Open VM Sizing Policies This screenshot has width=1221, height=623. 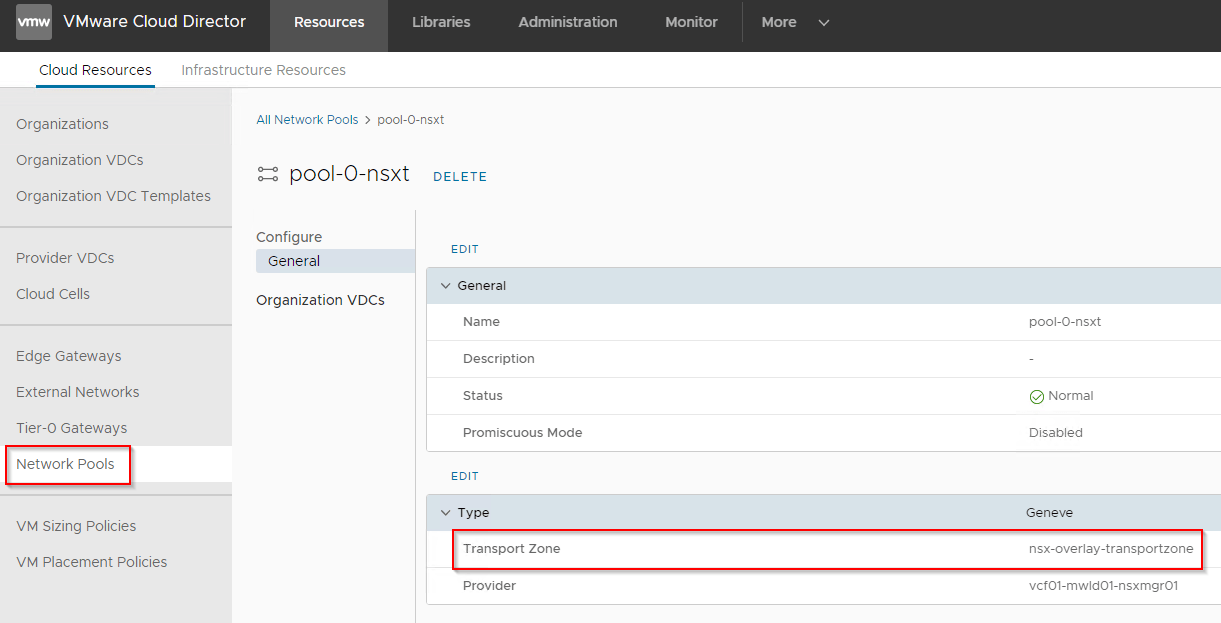coord(76,526)
